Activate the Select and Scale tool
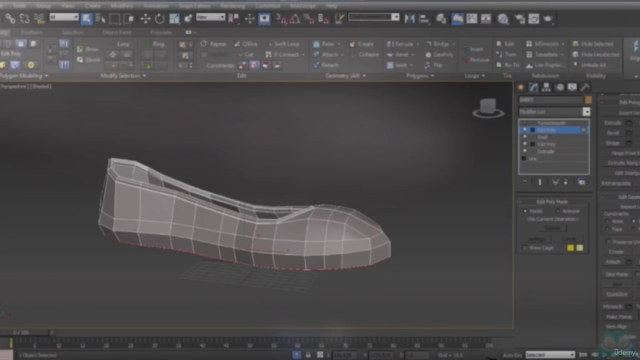 pos(174,19)
